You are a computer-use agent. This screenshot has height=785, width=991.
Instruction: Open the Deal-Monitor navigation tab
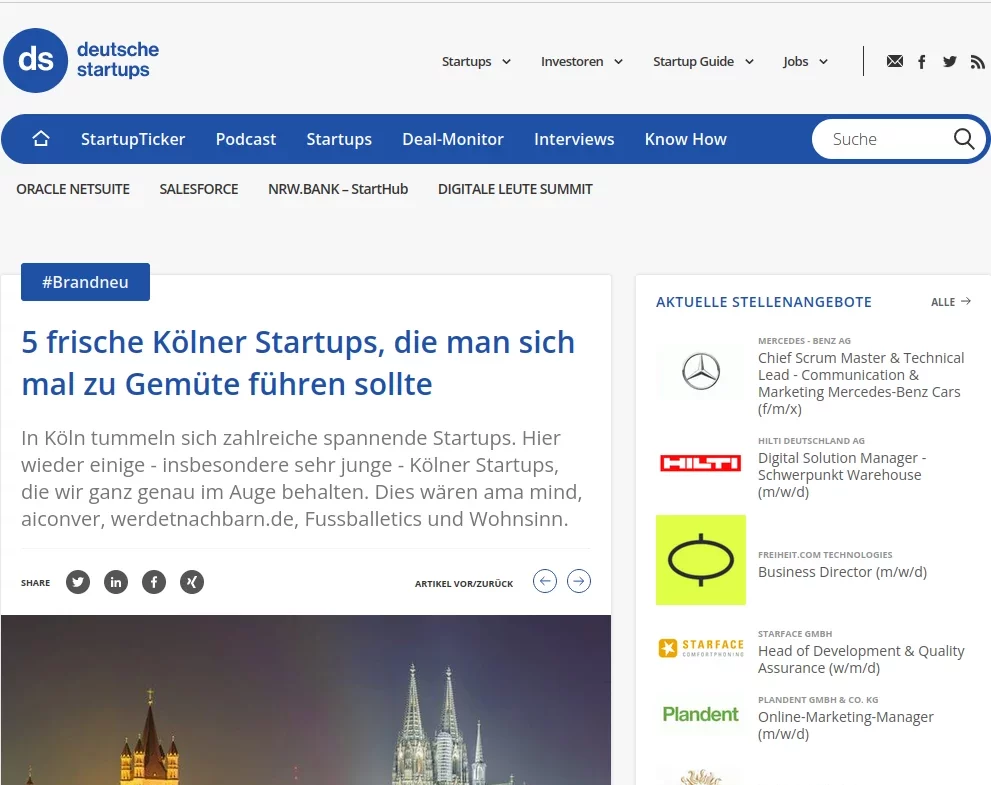453,139
